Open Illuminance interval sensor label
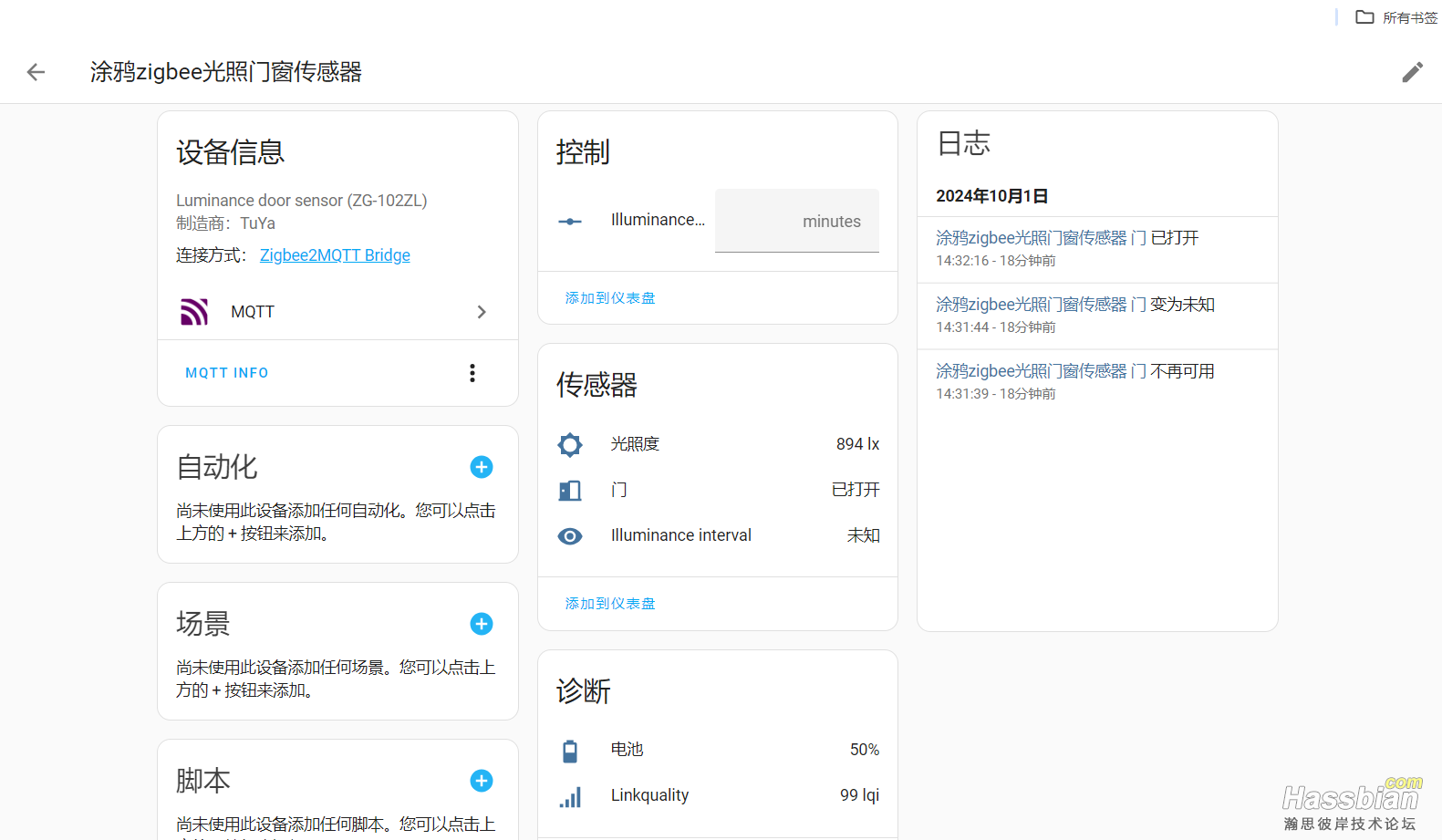 (681, 535)
